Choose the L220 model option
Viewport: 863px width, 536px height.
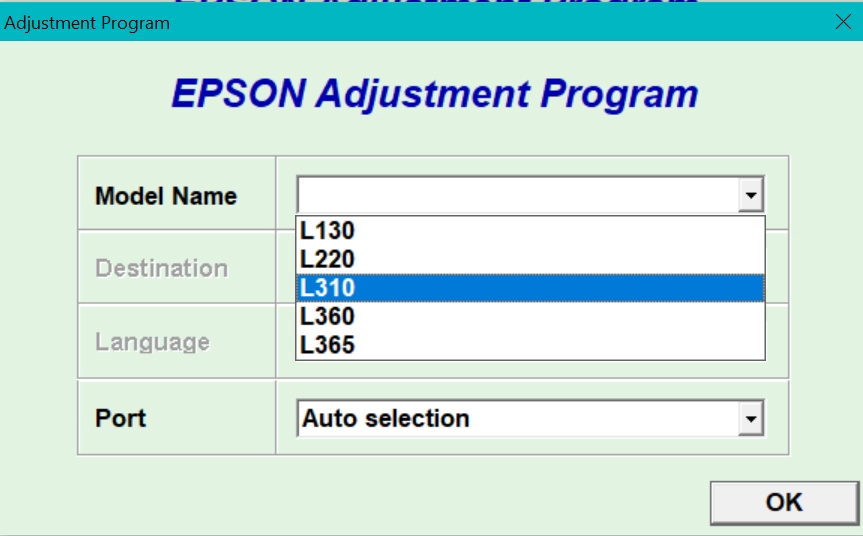pyautogui.click(x=530, y=260)
